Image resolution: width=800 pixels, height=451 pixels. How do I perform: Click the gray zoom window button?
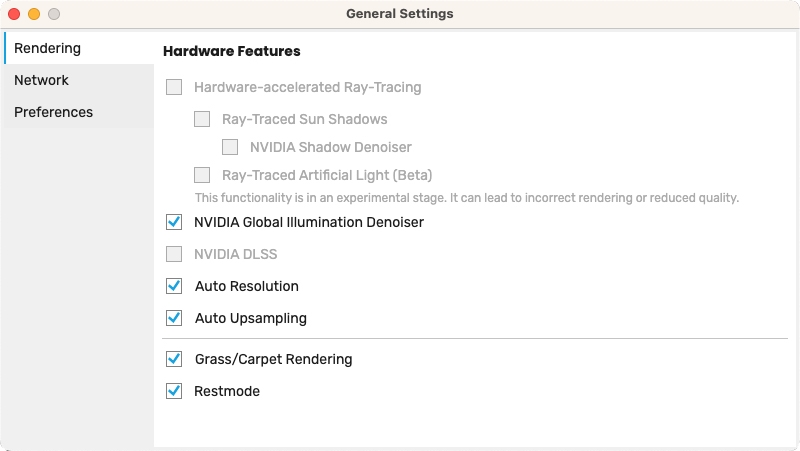coord(54,14)
